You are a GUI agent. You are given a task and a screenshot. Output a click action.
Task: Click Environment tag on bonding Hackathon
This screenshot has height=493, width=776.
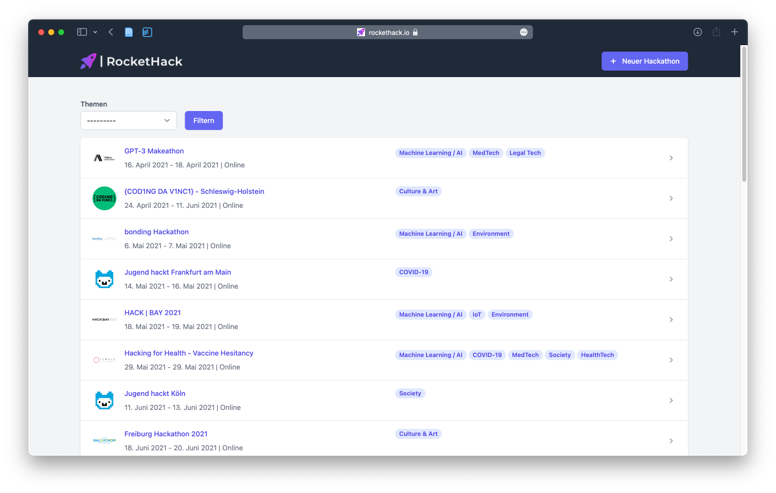491,234
